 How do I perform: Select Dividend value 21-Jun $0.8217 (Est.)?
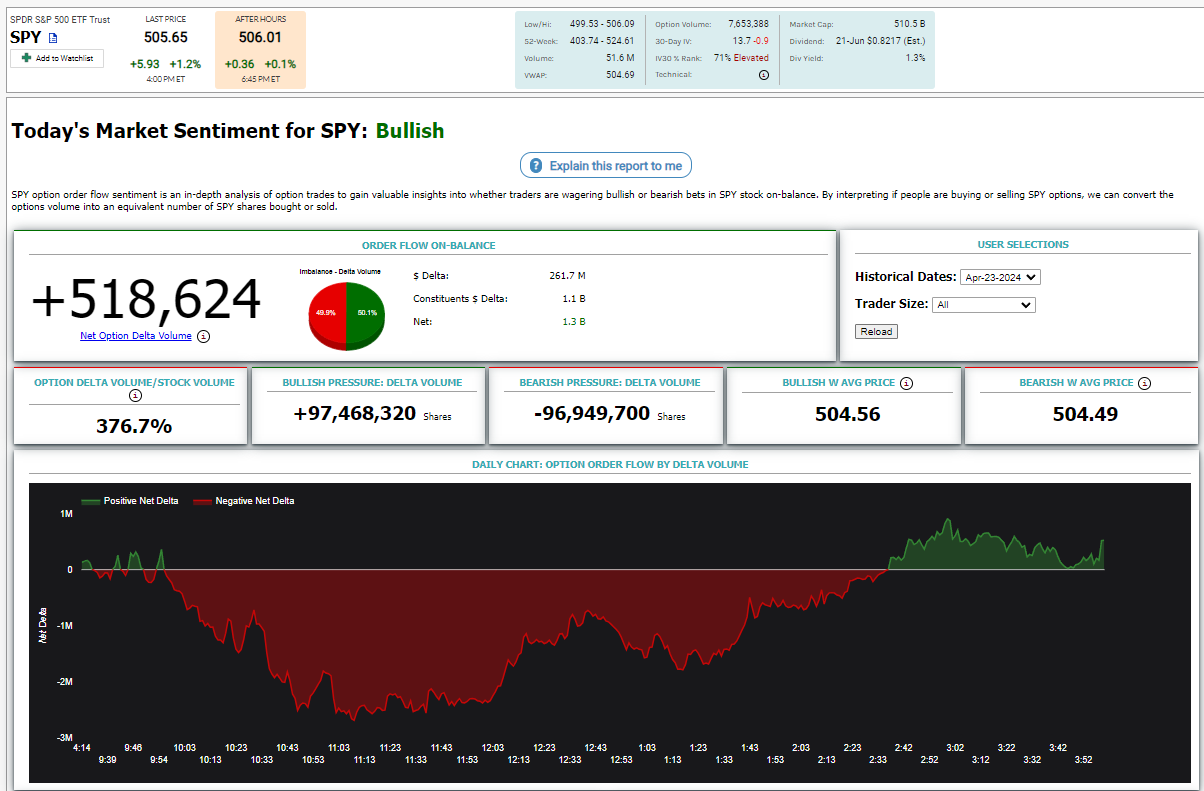(x=881, y=41)
